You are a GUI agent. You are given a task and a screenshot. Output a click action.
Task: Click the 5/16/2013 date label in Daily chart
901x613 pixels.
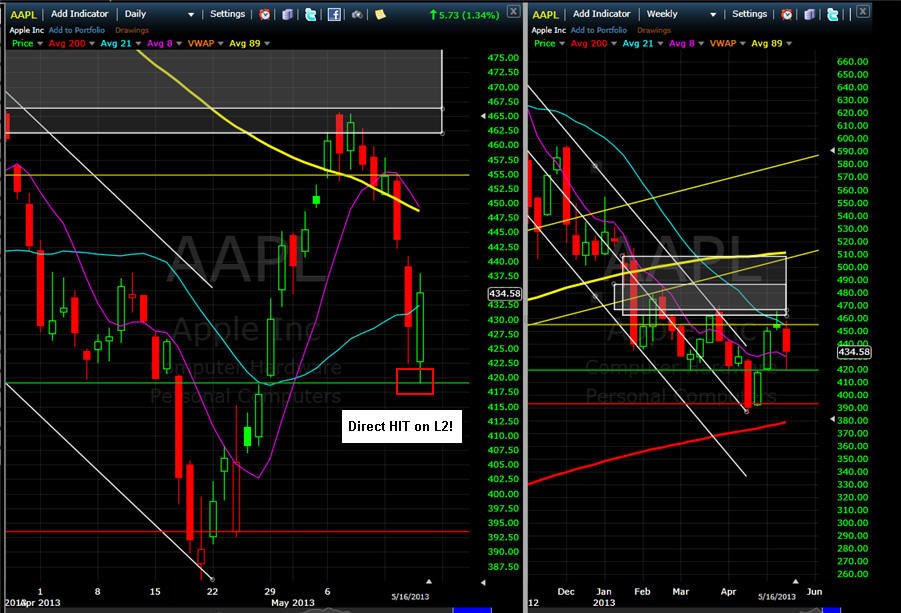[410, 596]
